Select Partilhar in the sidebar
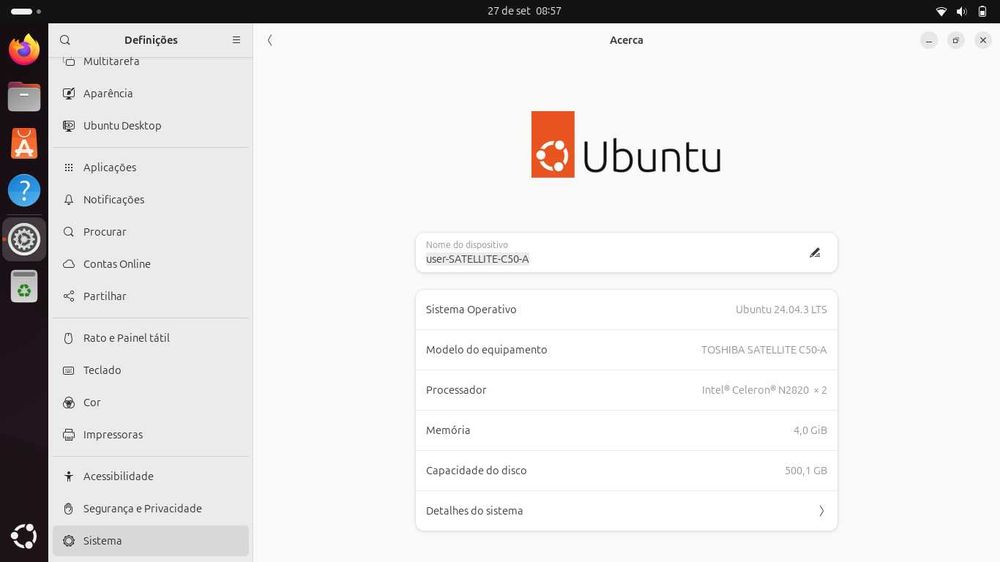 (151, 296)
